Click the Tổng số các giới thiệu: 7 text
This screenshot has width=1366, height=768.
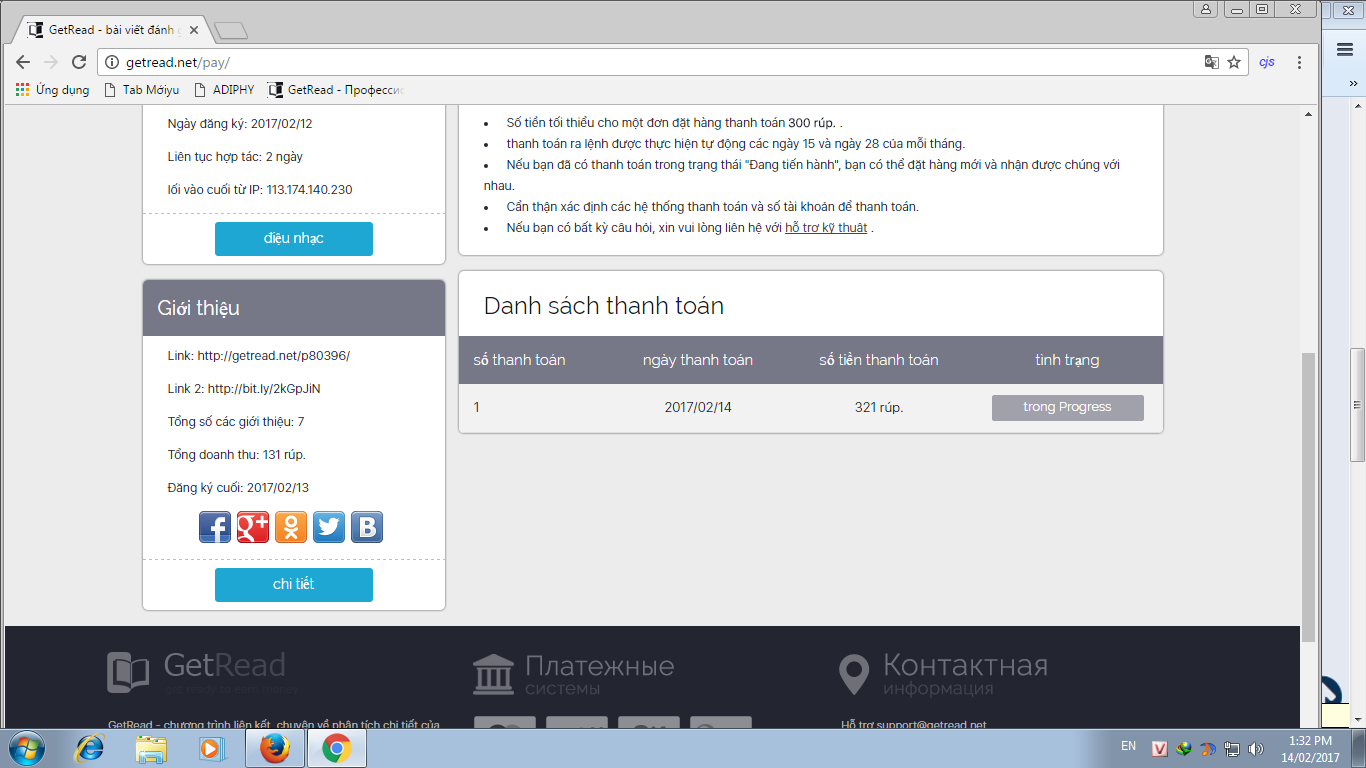(x=236, y=422)
